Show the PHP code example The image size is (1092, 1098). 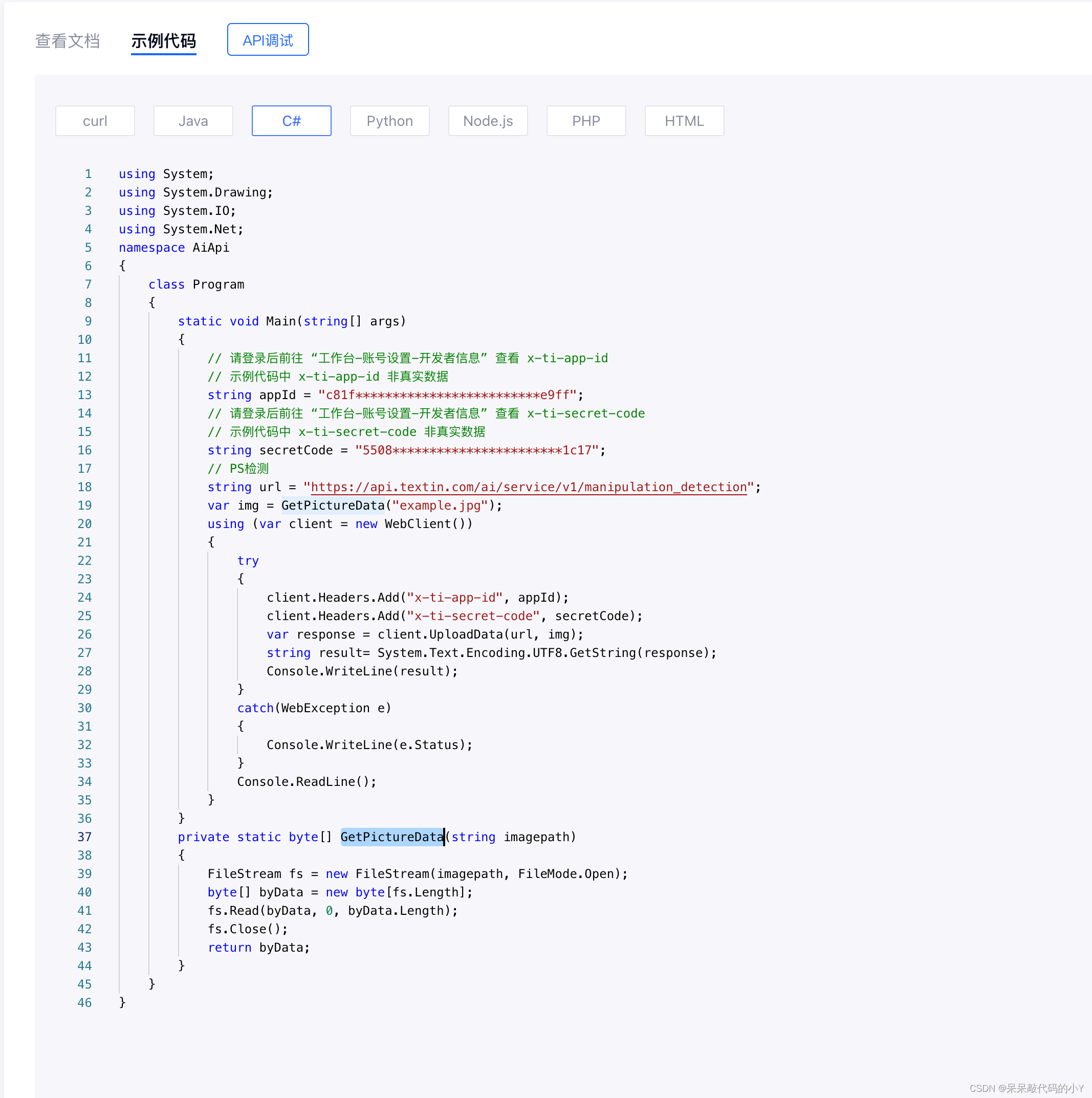coord(586,121)
